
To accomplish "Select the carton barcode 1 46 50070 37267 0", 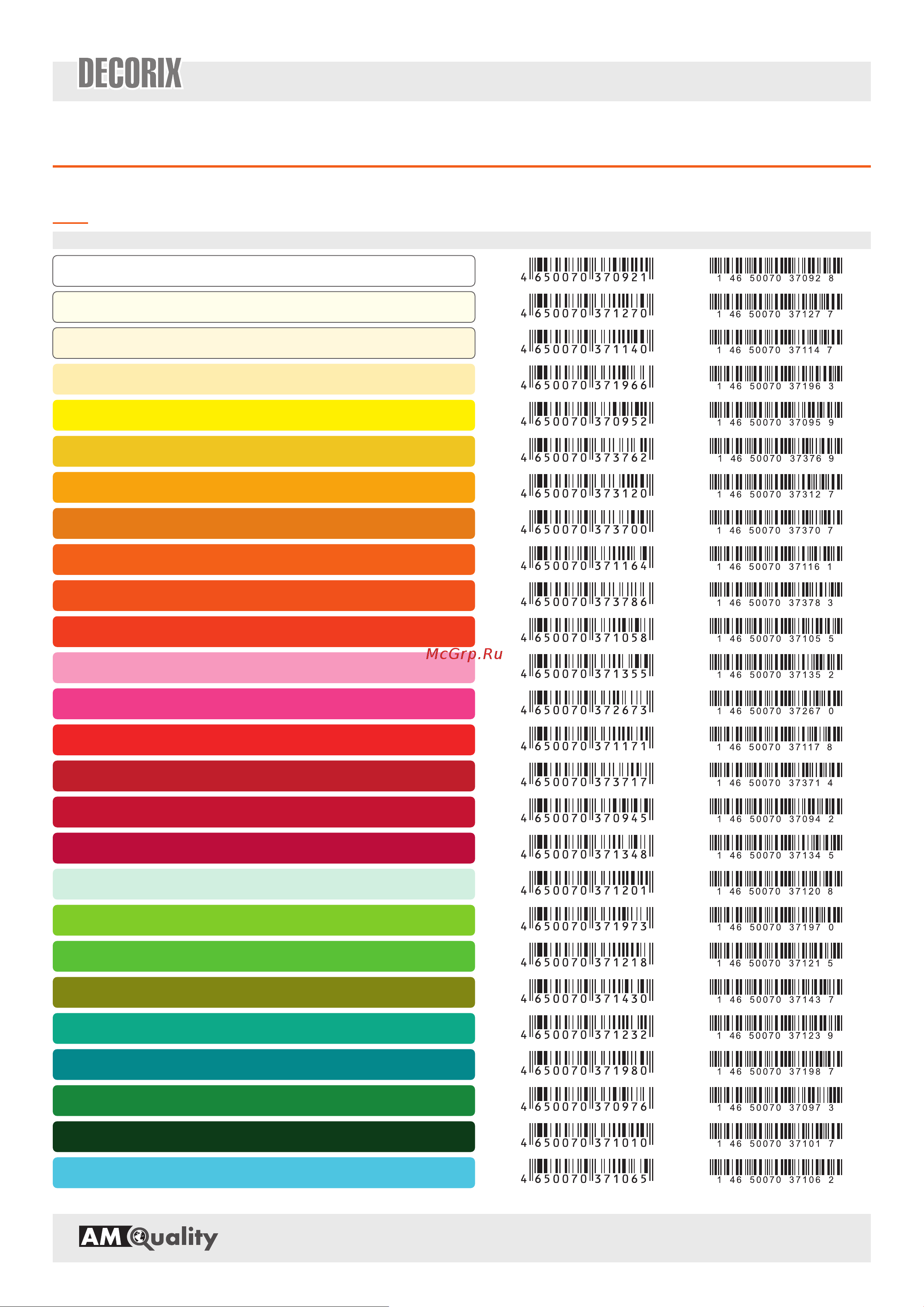I will [775, 703].
